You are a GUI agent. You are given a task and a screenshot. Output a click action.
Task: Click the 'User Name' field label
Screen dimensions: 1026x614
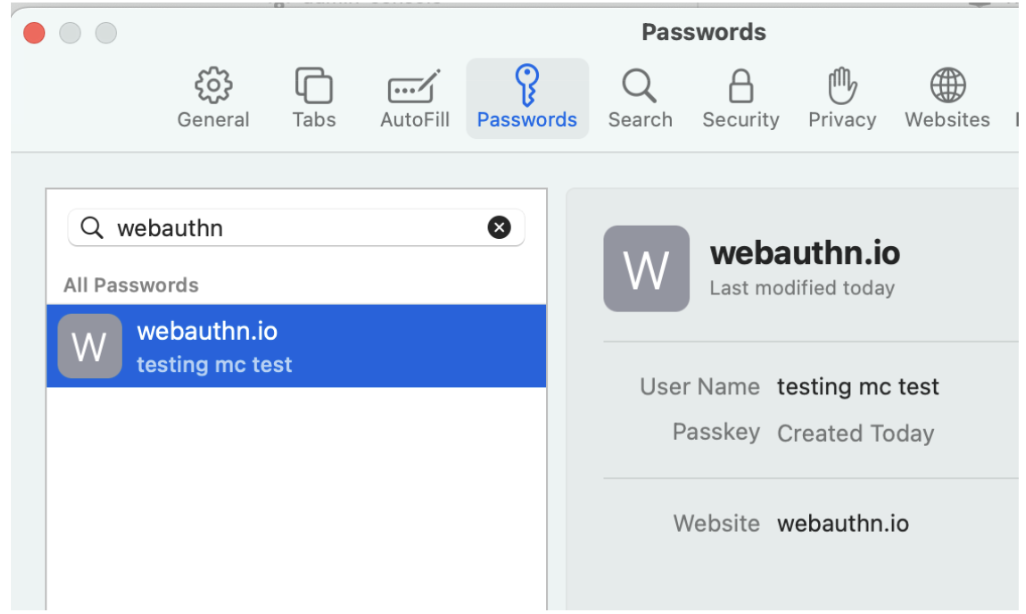(x=699, y=387)
